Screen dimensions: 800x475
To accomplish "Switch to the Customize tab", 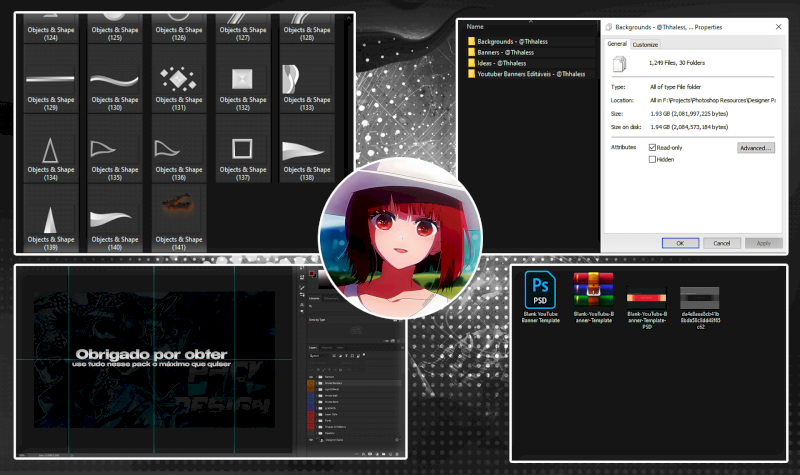I will (x=645, y=44).
